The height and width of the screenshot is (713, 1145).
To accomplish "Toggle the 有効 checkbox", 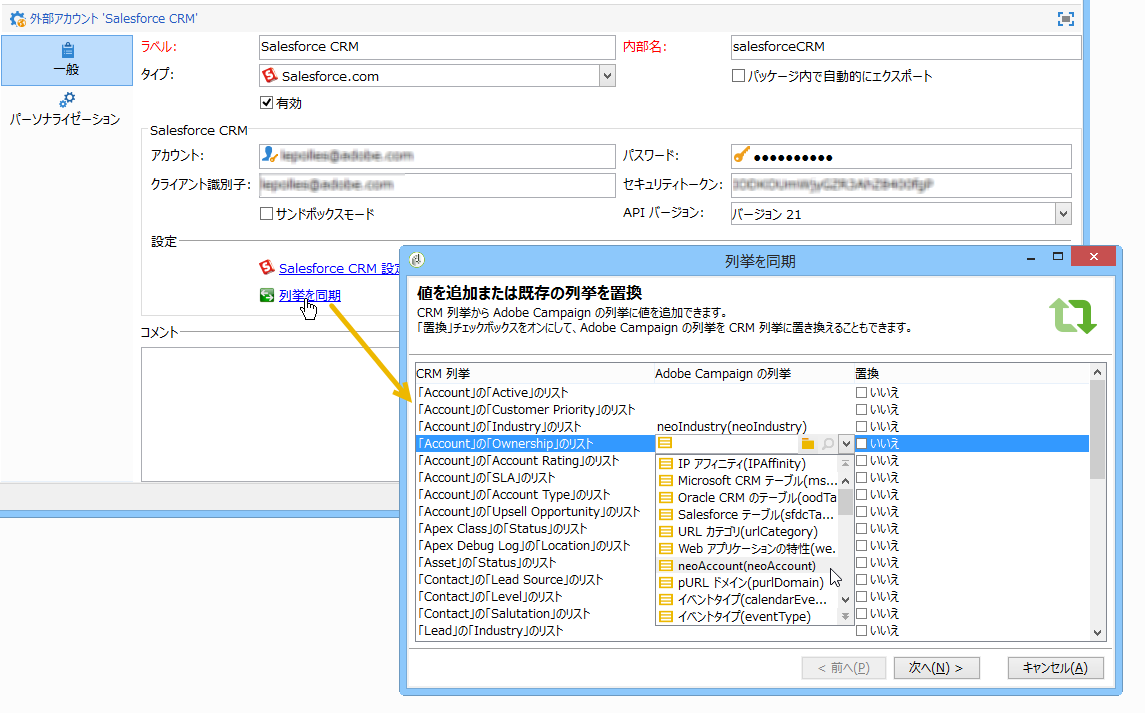I will pyautogui.click(x=267, y=102).
